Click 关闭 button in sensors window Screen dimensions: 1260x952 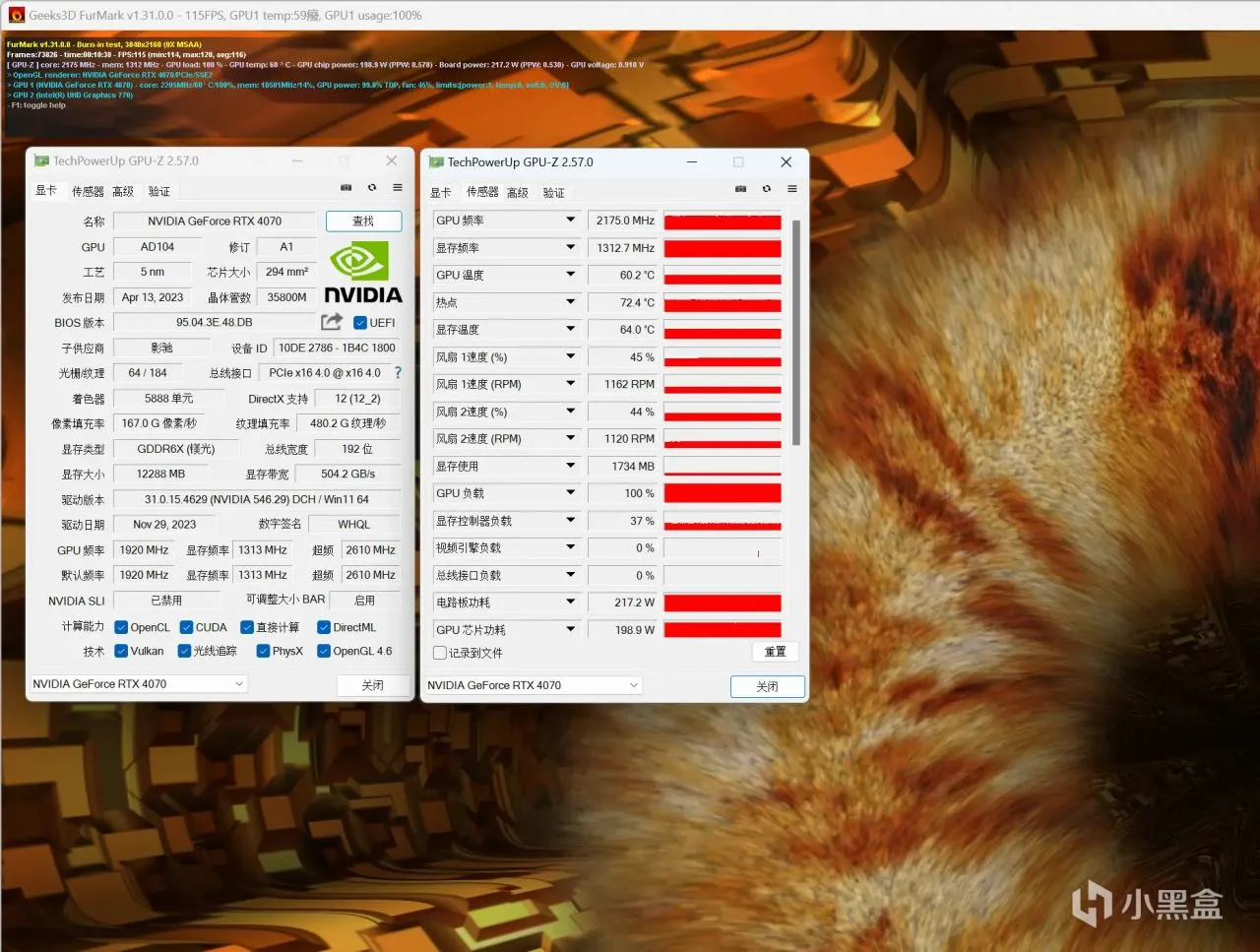coord(768,686)
